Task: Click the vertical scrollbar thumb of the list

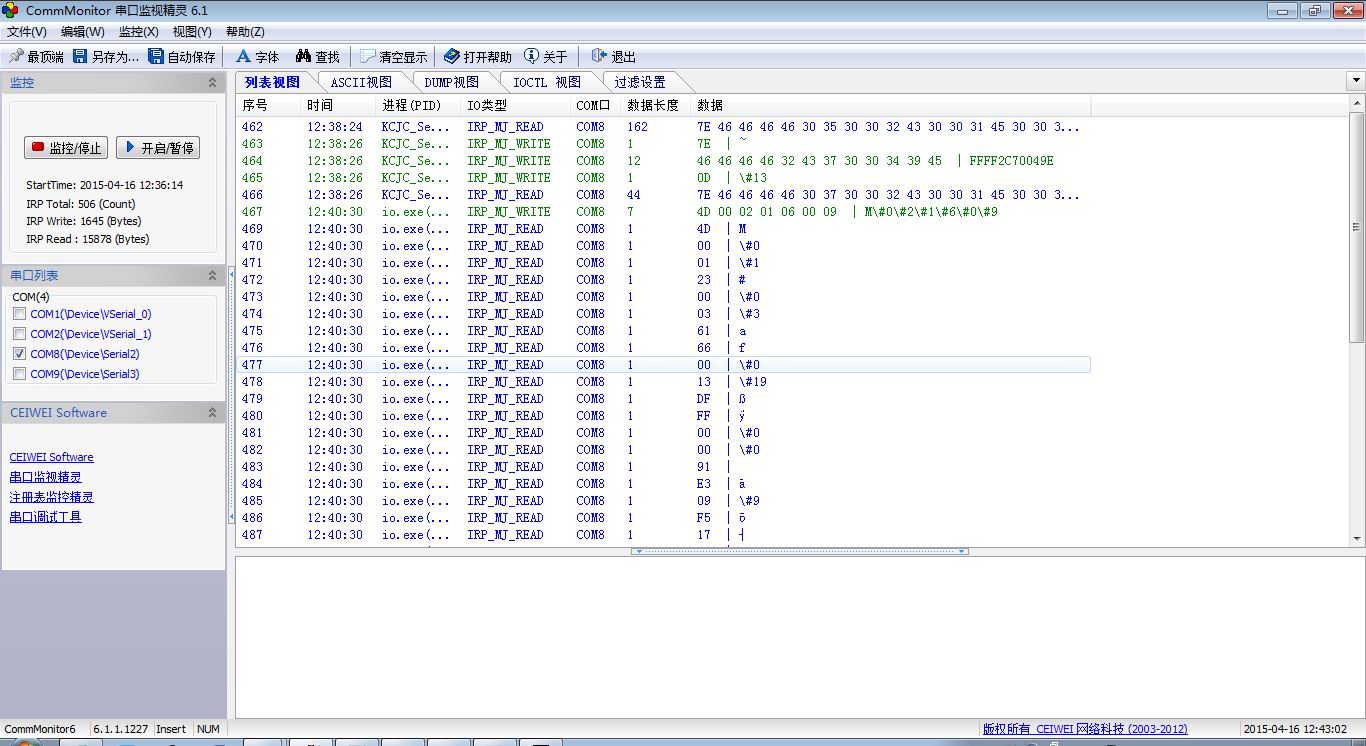Action: click(1357, 228)
